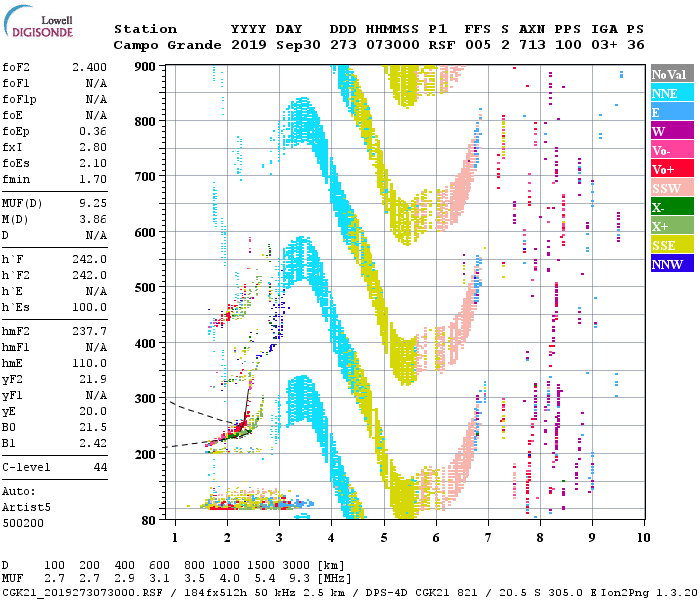Click the hmE value 110.0
This screenshot has height=600, width=700.
tap(89, 364)
